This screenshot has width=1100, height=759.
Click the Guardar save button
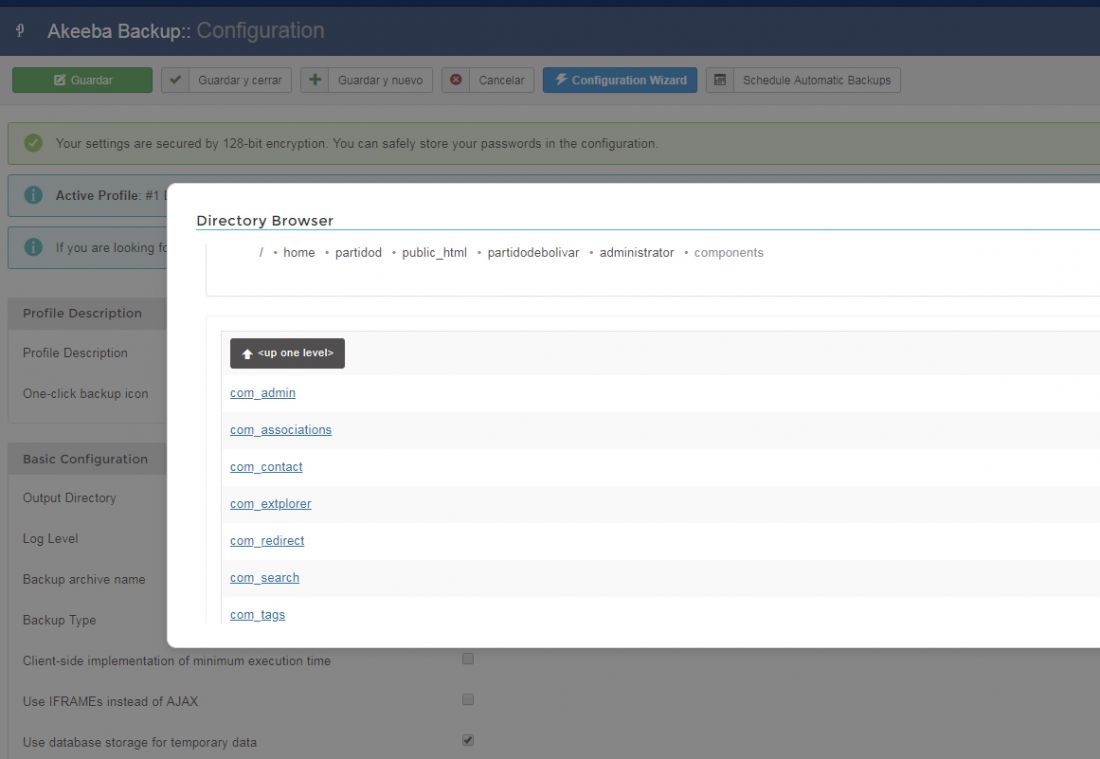pyautogui.click(x=82, y=80)
